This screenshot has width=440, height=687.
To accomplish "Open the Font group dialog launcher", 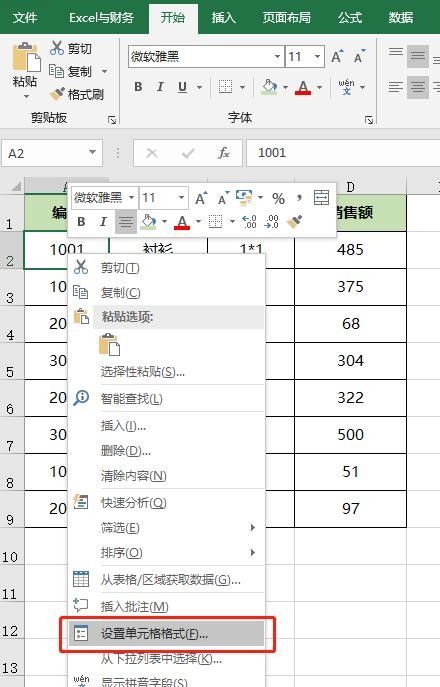I will [369, 120].
